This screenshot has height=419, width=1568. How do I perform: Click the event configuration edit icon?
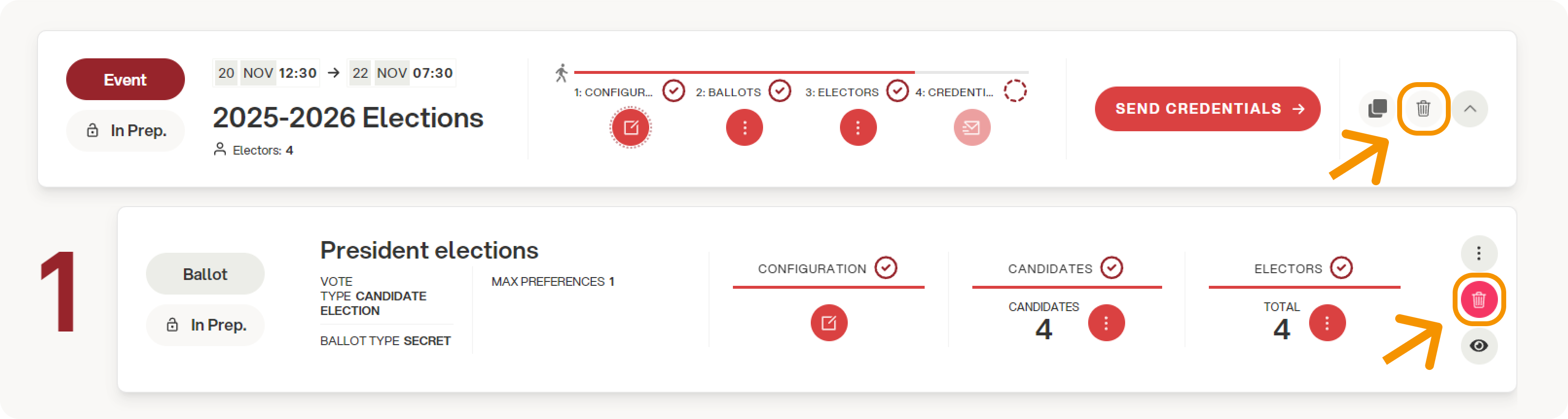coord(631,128)
